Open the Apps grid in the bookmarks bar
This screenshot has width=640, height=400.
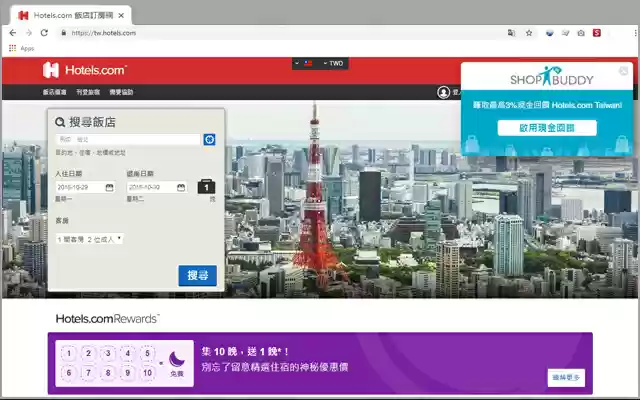click(13, 48)
